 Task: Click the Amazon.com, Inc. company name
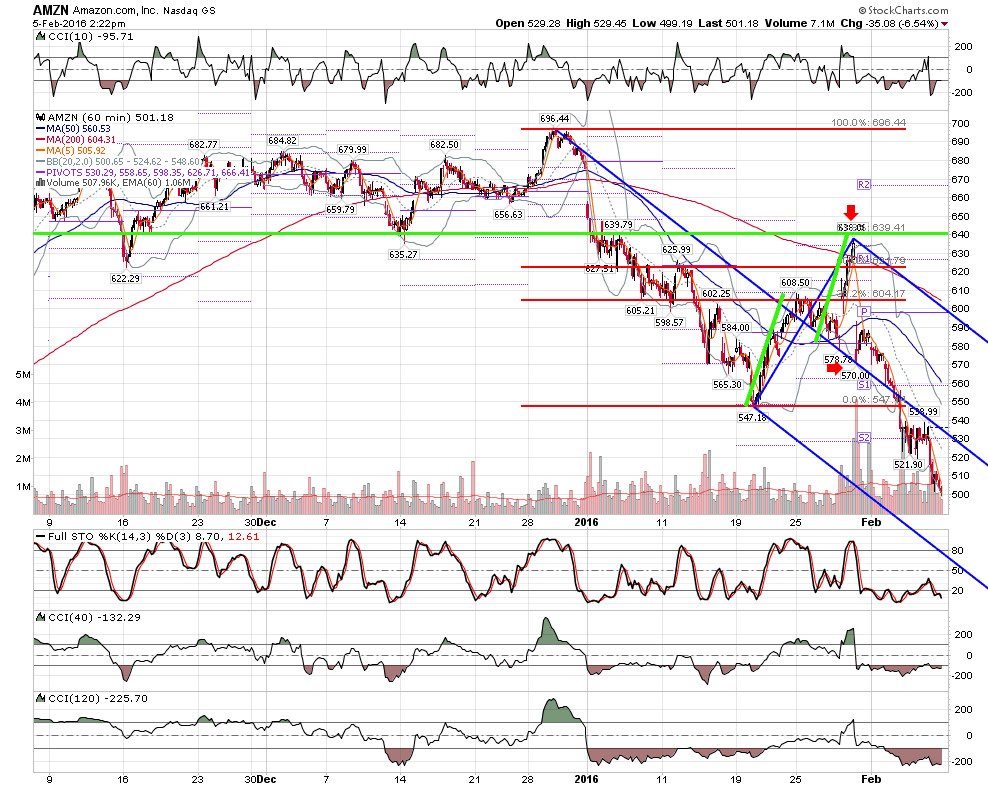pos(115,11)
